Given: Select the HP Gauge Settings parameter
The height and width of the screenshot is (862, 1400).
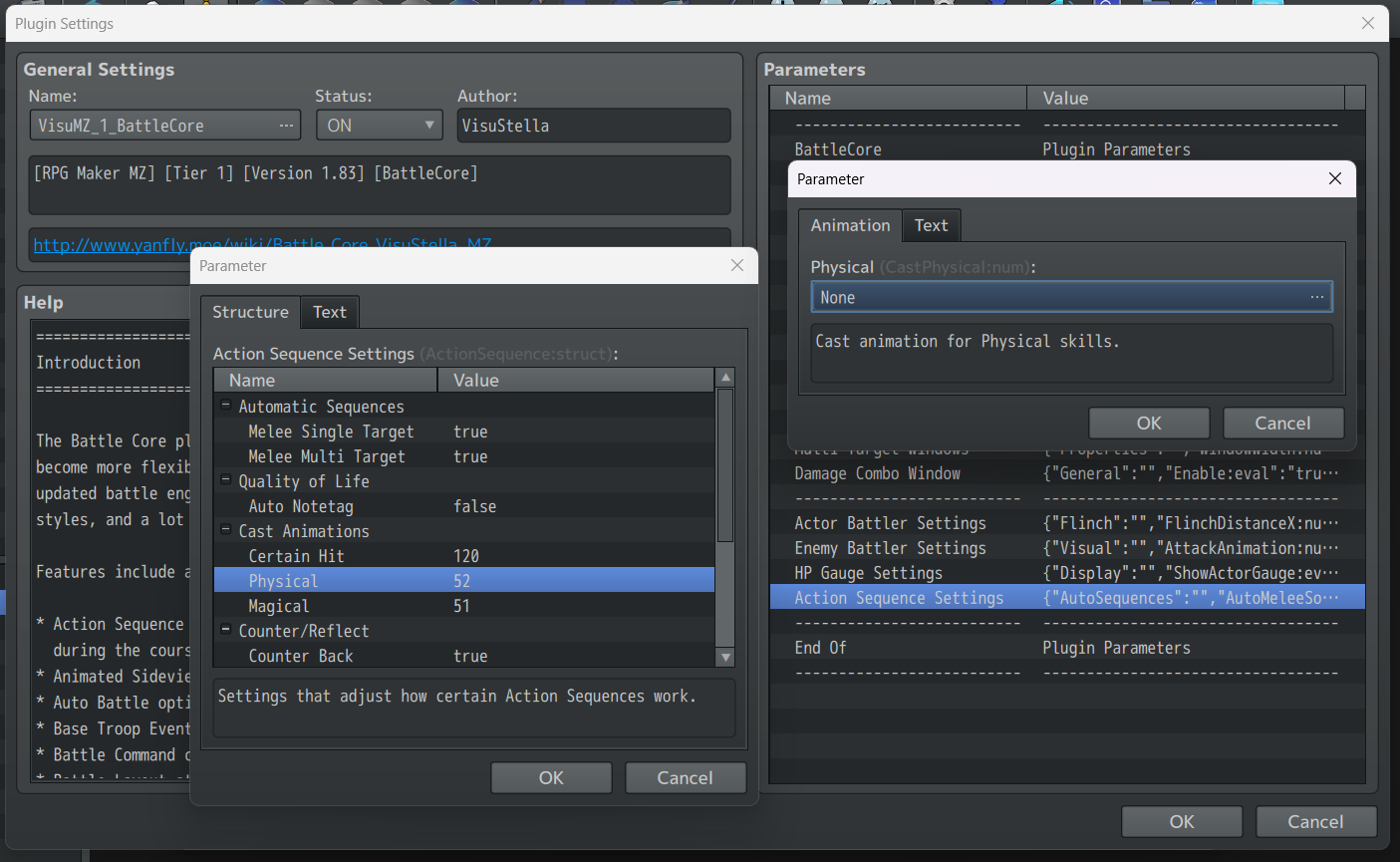Looking at the screenshot, I should tap(1067, 573).
